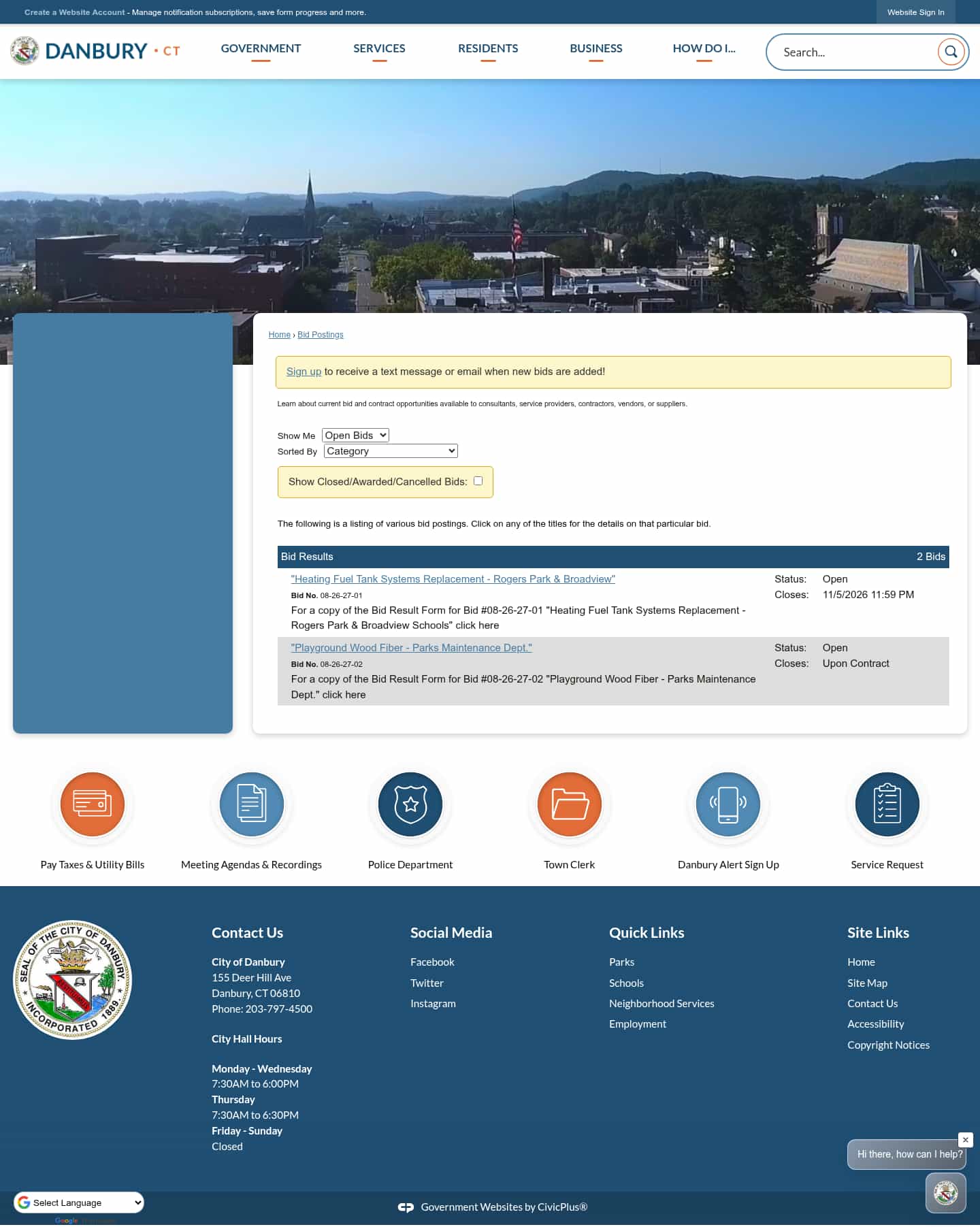980x1227 pixels.
Task: Click the Home breadcrumb link
Action: click(280, 335)
